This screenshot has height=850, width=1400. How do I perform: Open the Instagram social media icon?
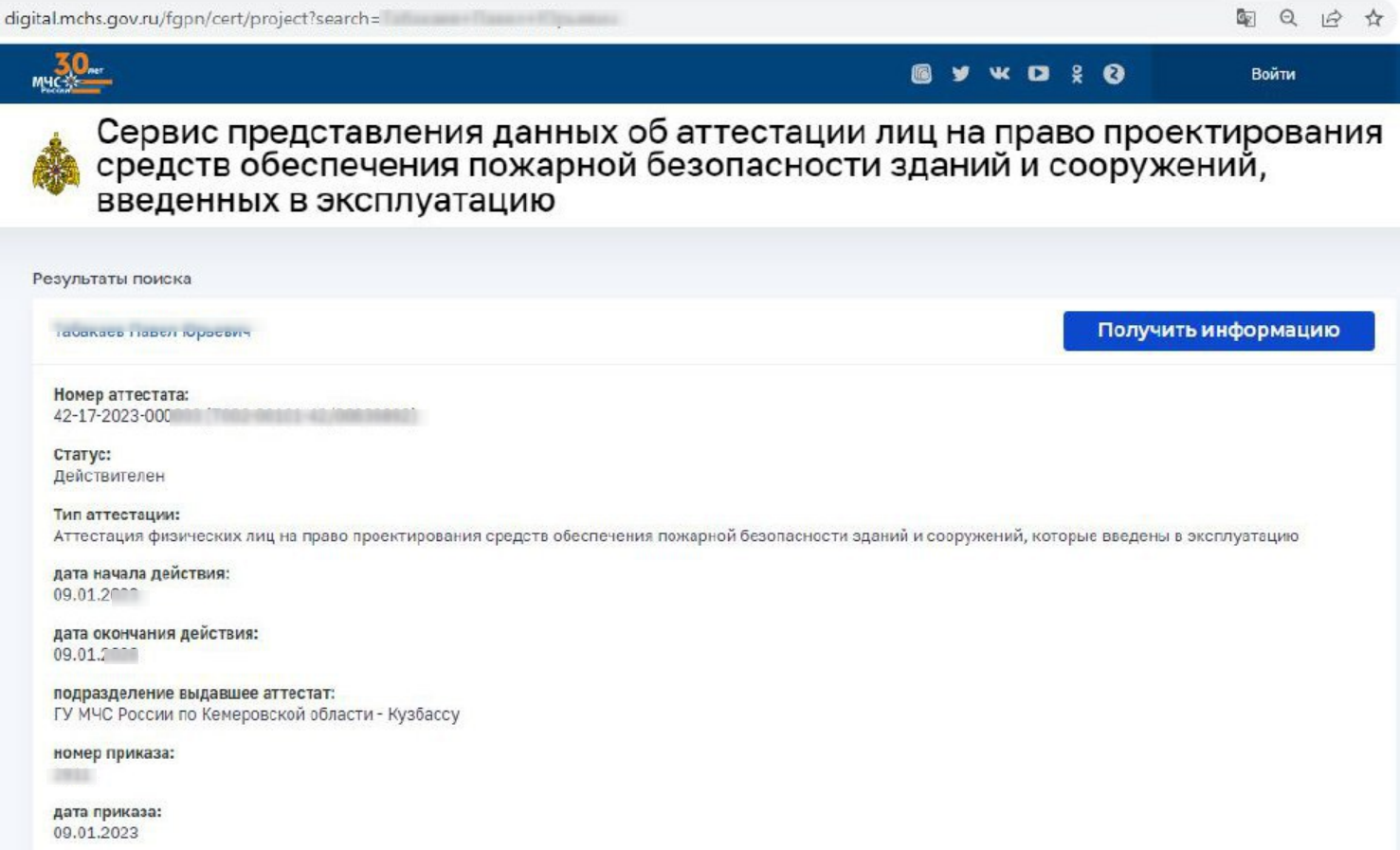921,74
